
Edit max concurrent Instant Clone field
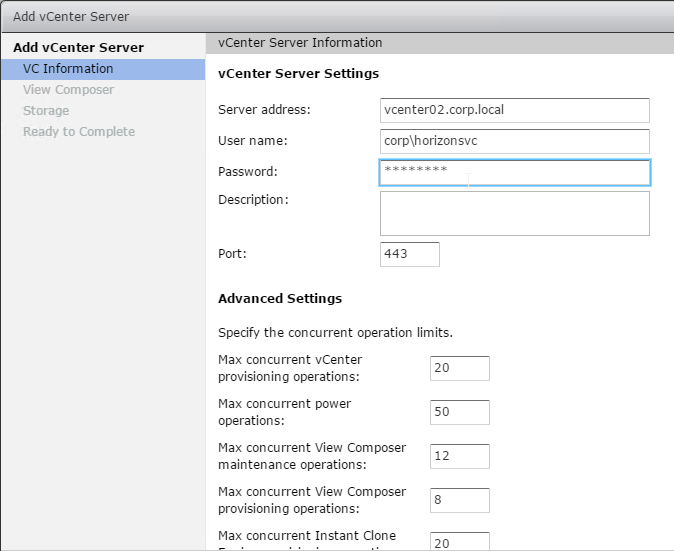tap(460, 542)
